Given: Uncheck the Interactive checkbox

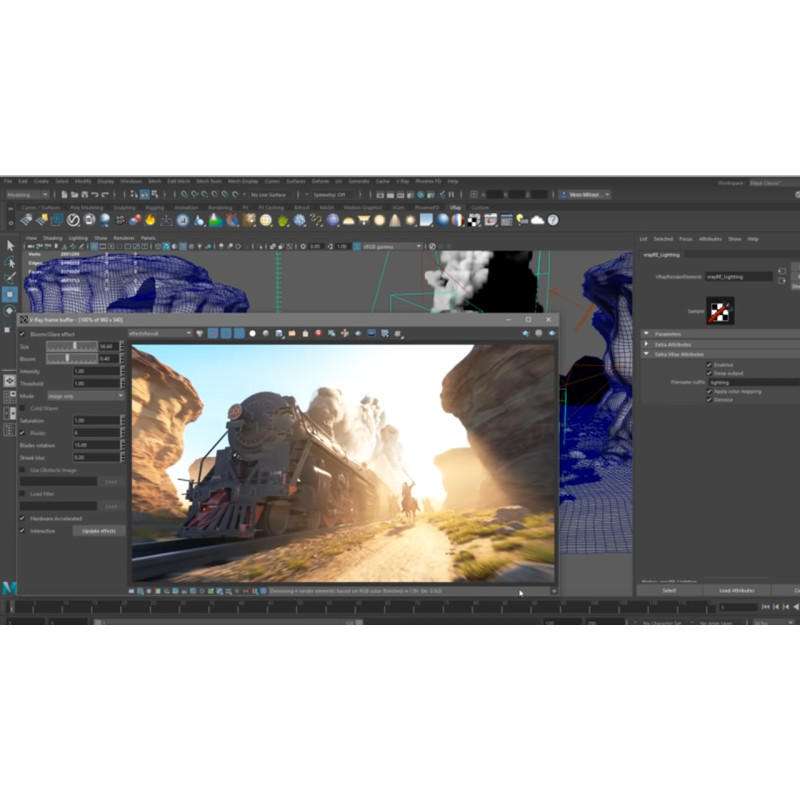Looking at the screenshot, I should pos(23,531).
